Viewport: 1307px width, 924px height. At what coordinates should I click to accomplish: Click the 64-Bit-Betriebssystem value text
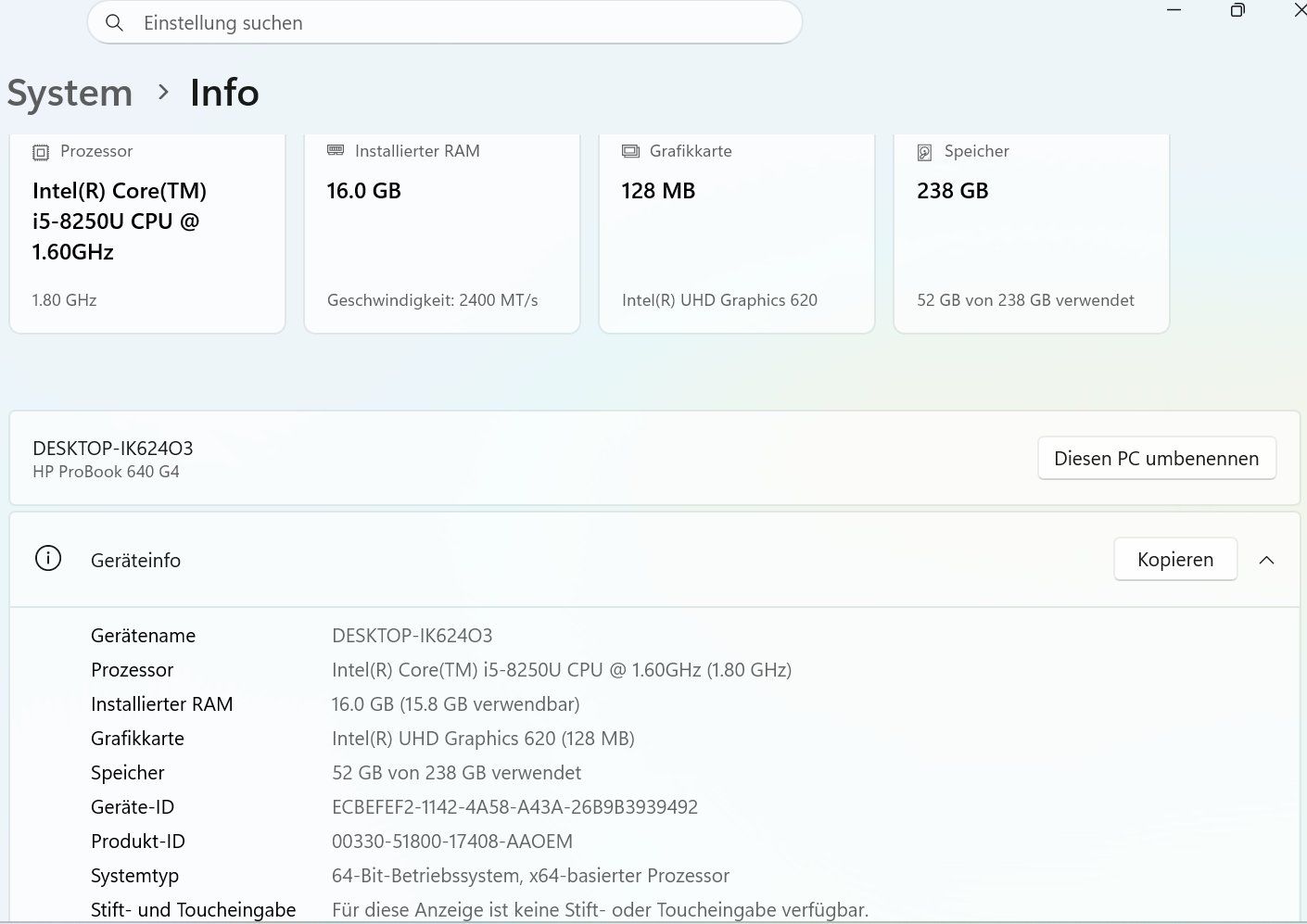(x=530, y=876)
